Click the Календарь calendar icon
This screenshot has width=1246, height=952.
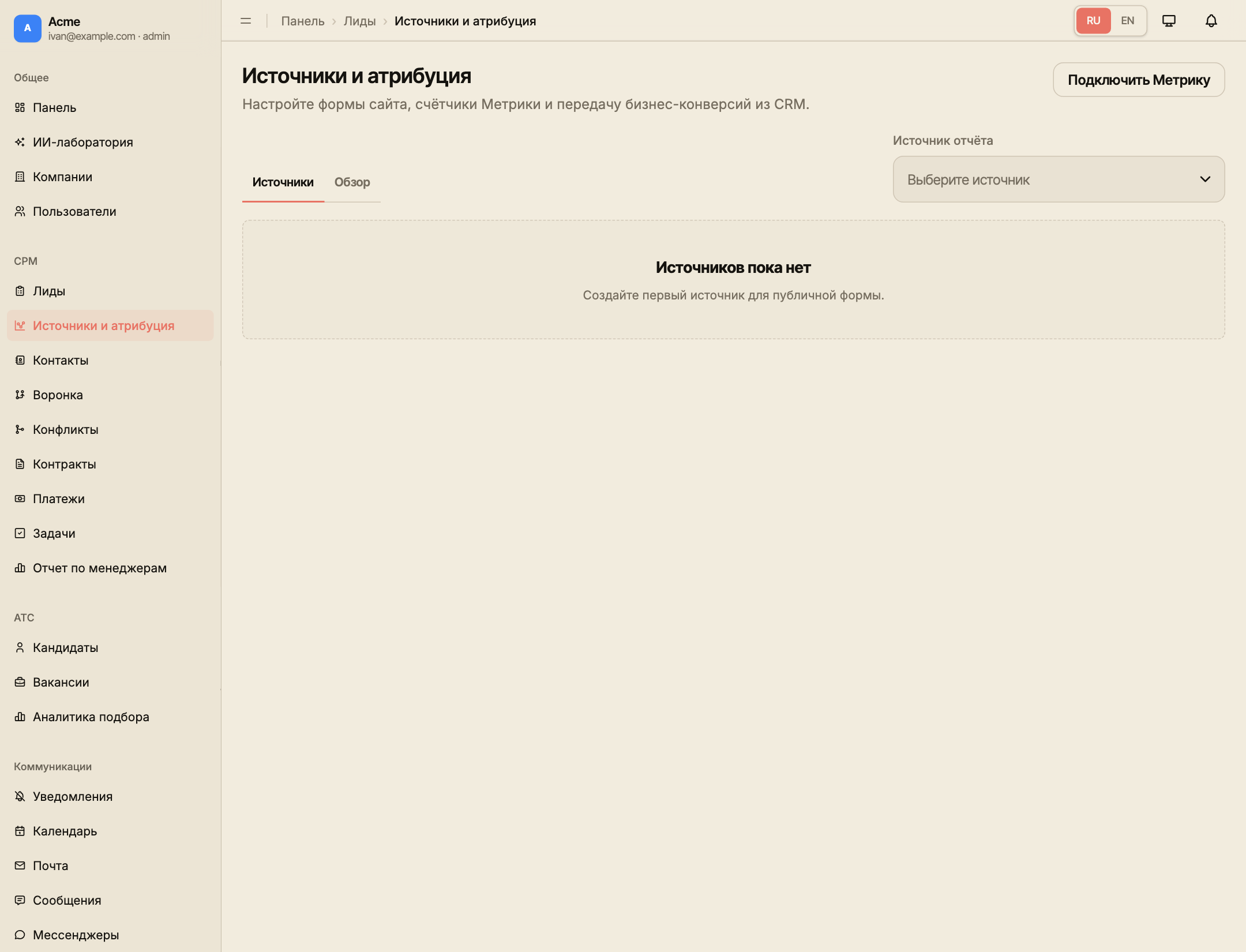point(20,831)
